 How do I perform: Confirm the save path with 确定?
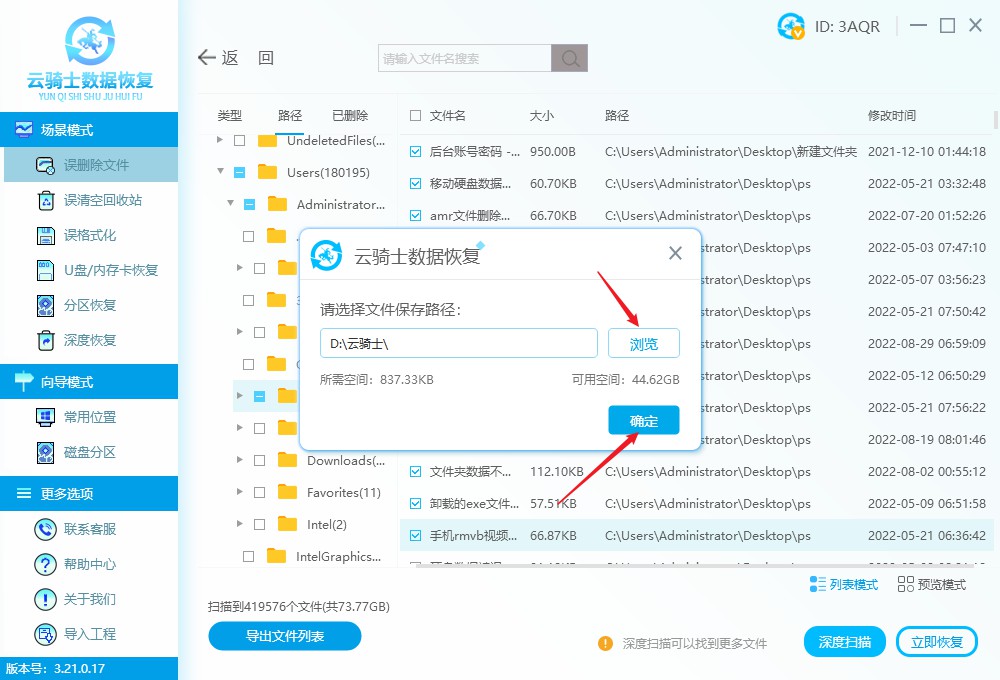pyautogui.click(x=643, y=420)
